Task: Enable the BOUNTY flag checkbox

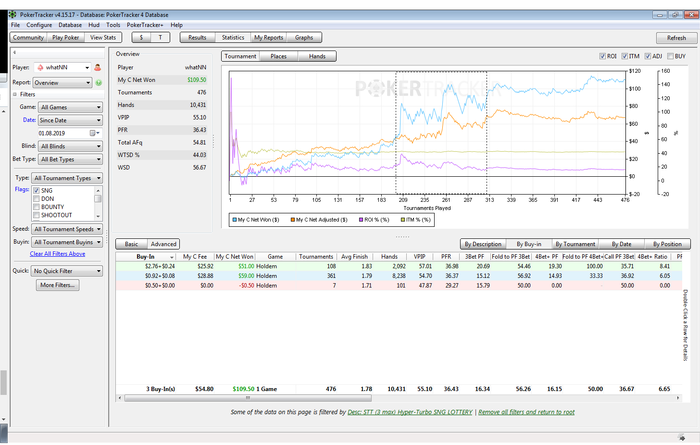Action: coord(37,207)
